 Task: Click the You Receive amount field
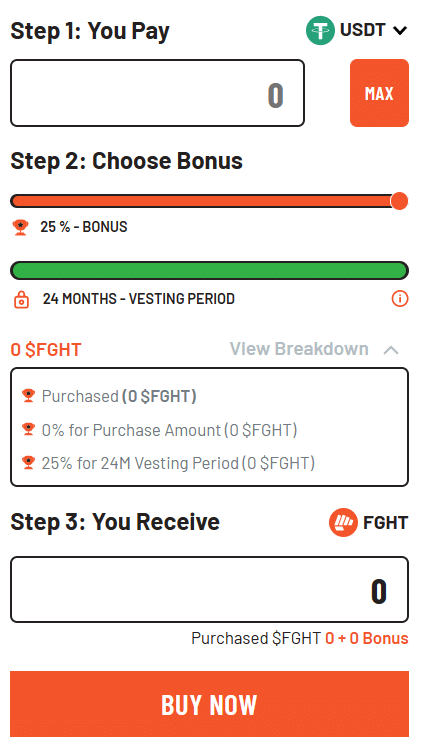click(209, 589)
